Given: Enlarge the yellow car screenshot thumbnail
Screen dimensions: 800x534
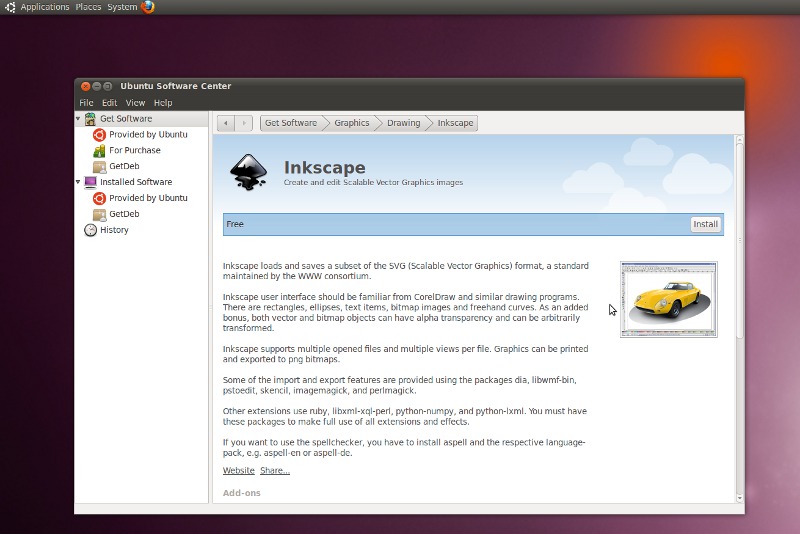Looking at the screenshot, I should [669, 299].
